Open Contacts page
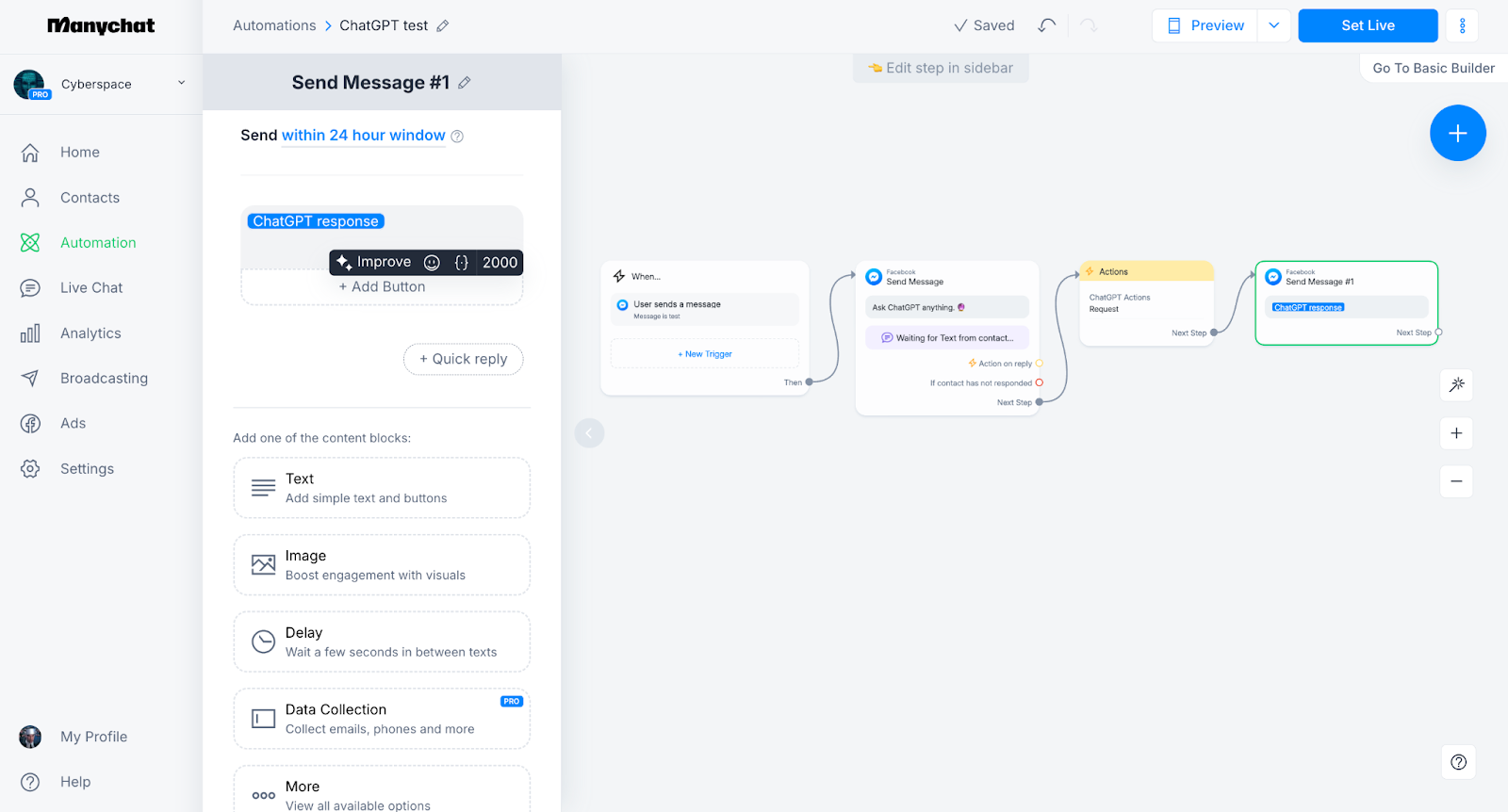This screenshot has width=1508, height=812. tap(90, 197)
